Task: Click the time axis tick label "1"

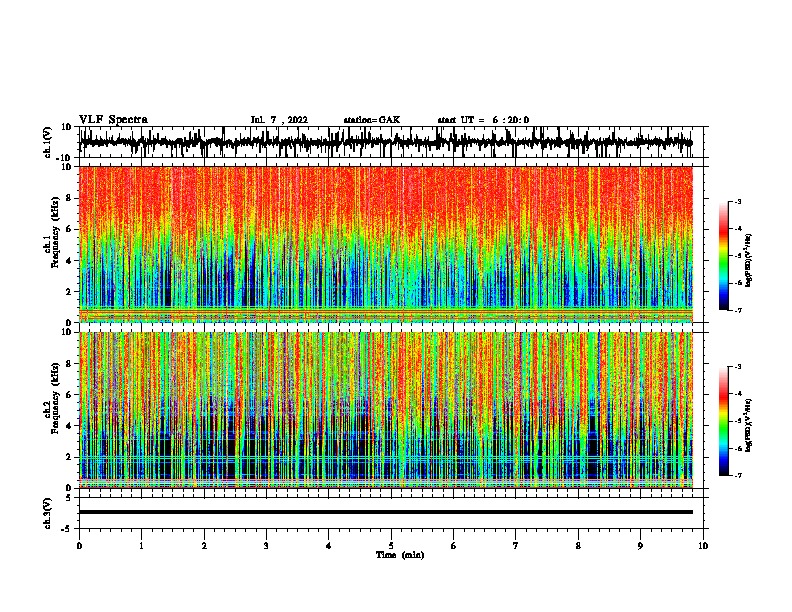Action: tap(141, 545)
